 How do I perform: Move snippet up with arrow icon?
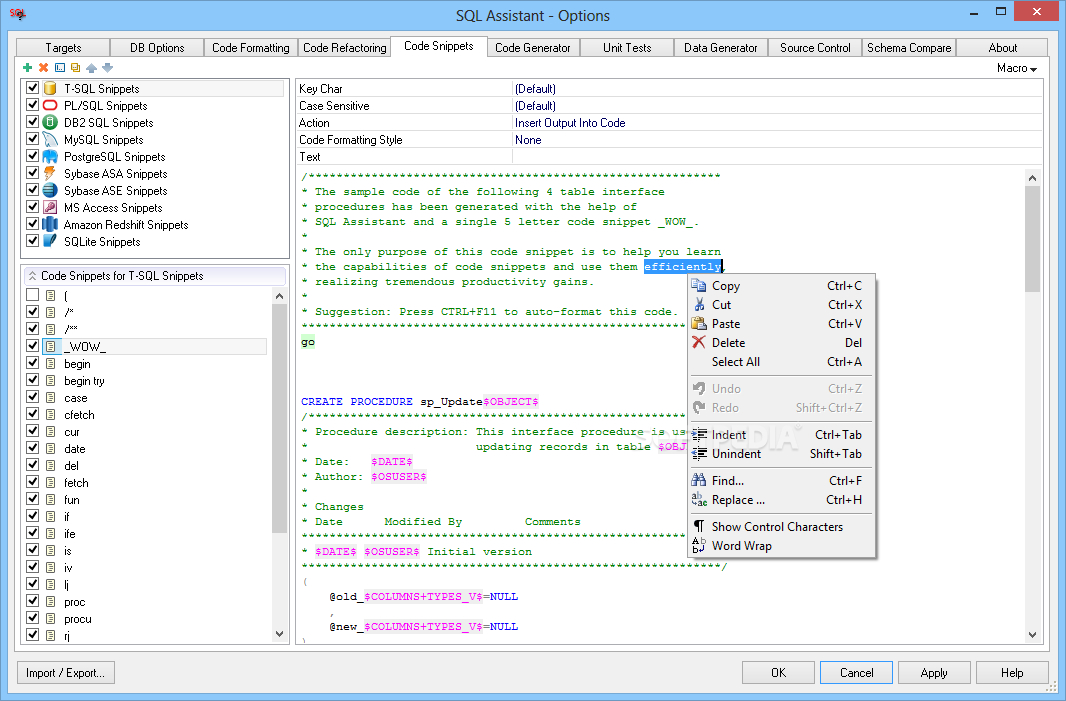click(x=92, y=67)
